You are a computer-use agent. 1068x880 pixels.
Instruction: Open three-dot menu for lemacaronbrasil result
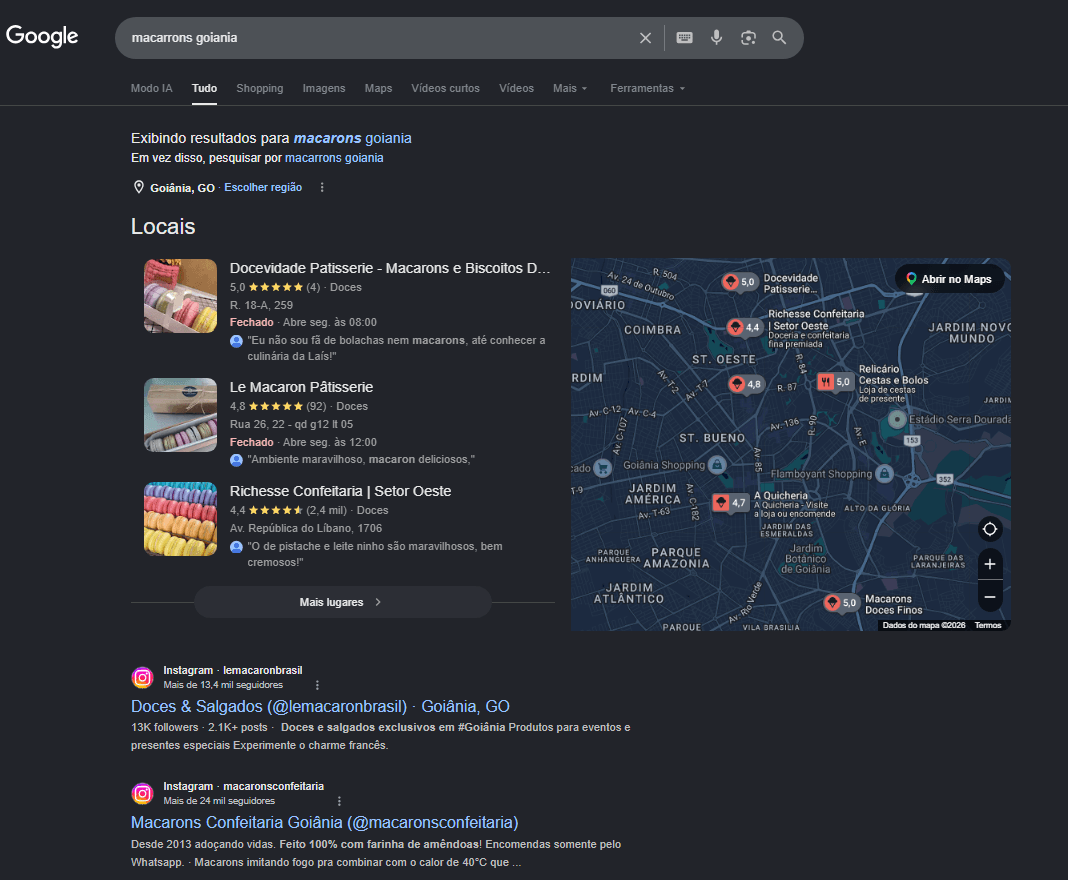[317, 685]
